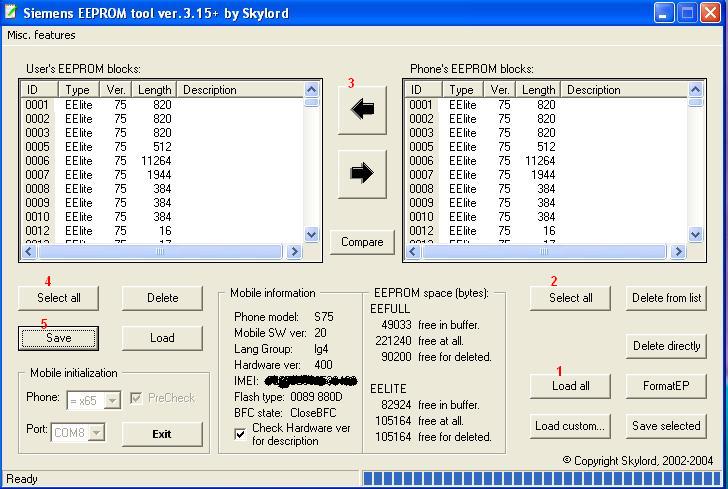Click the User's list horizontal scrollbar thumb
This screenshot has height=489, width=728.
(x=160, y=252)
